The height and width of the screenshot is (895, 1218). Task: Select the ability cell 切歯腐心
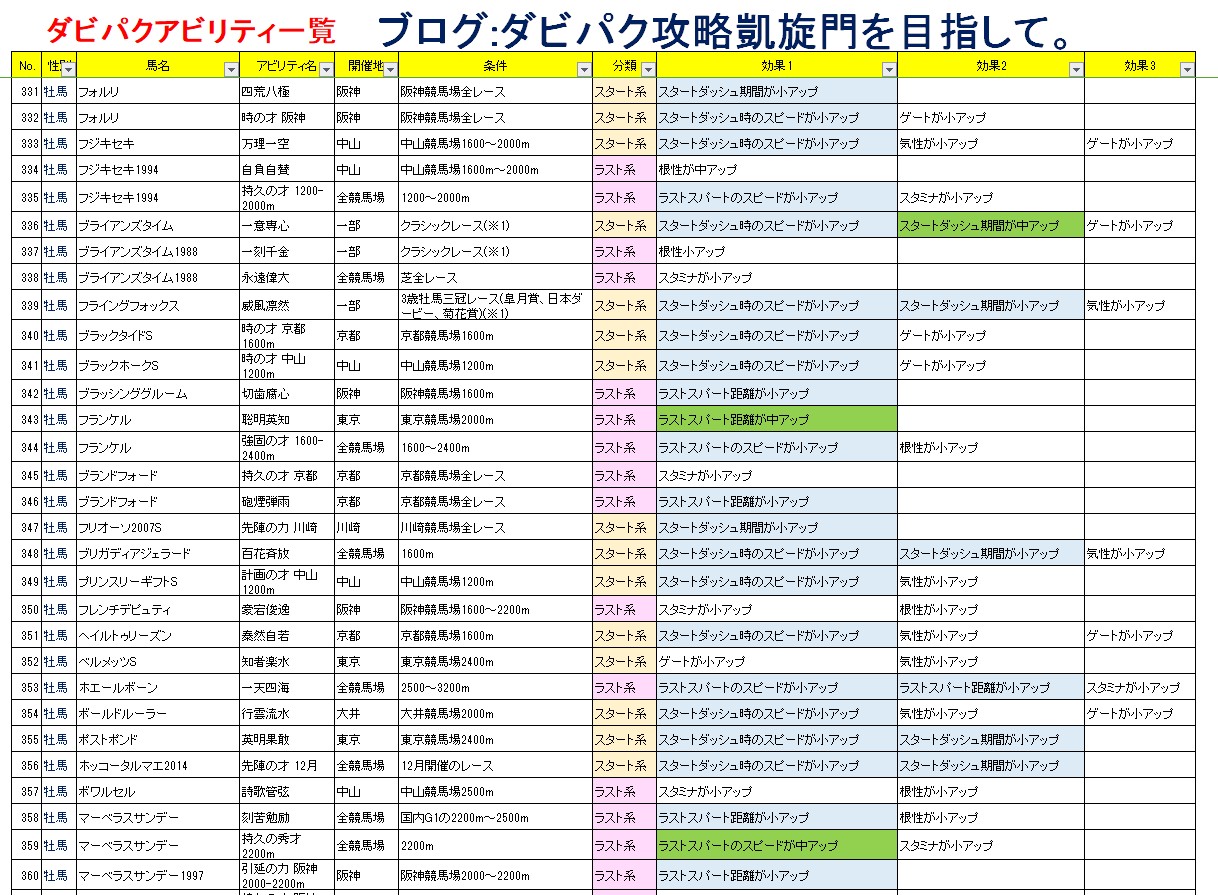tap(286, 393)
